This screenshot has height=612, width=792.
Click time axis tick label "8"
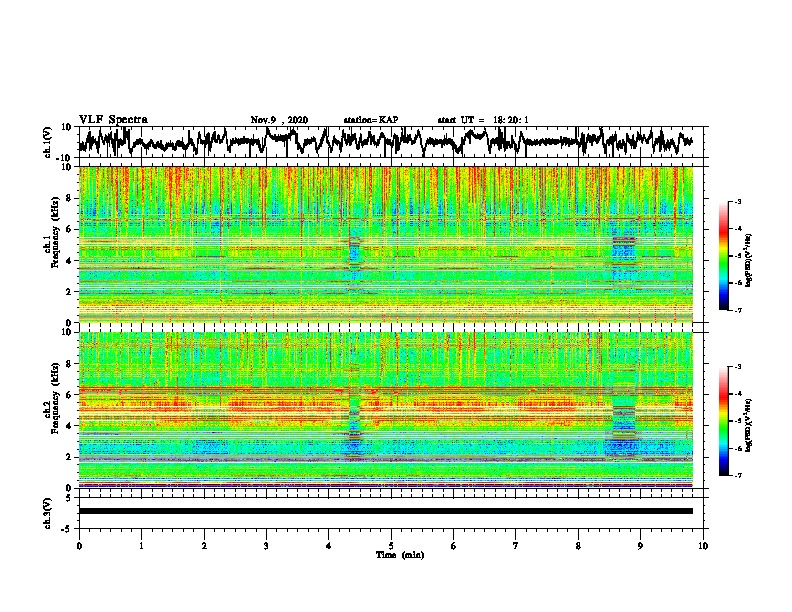coord(578,546)
